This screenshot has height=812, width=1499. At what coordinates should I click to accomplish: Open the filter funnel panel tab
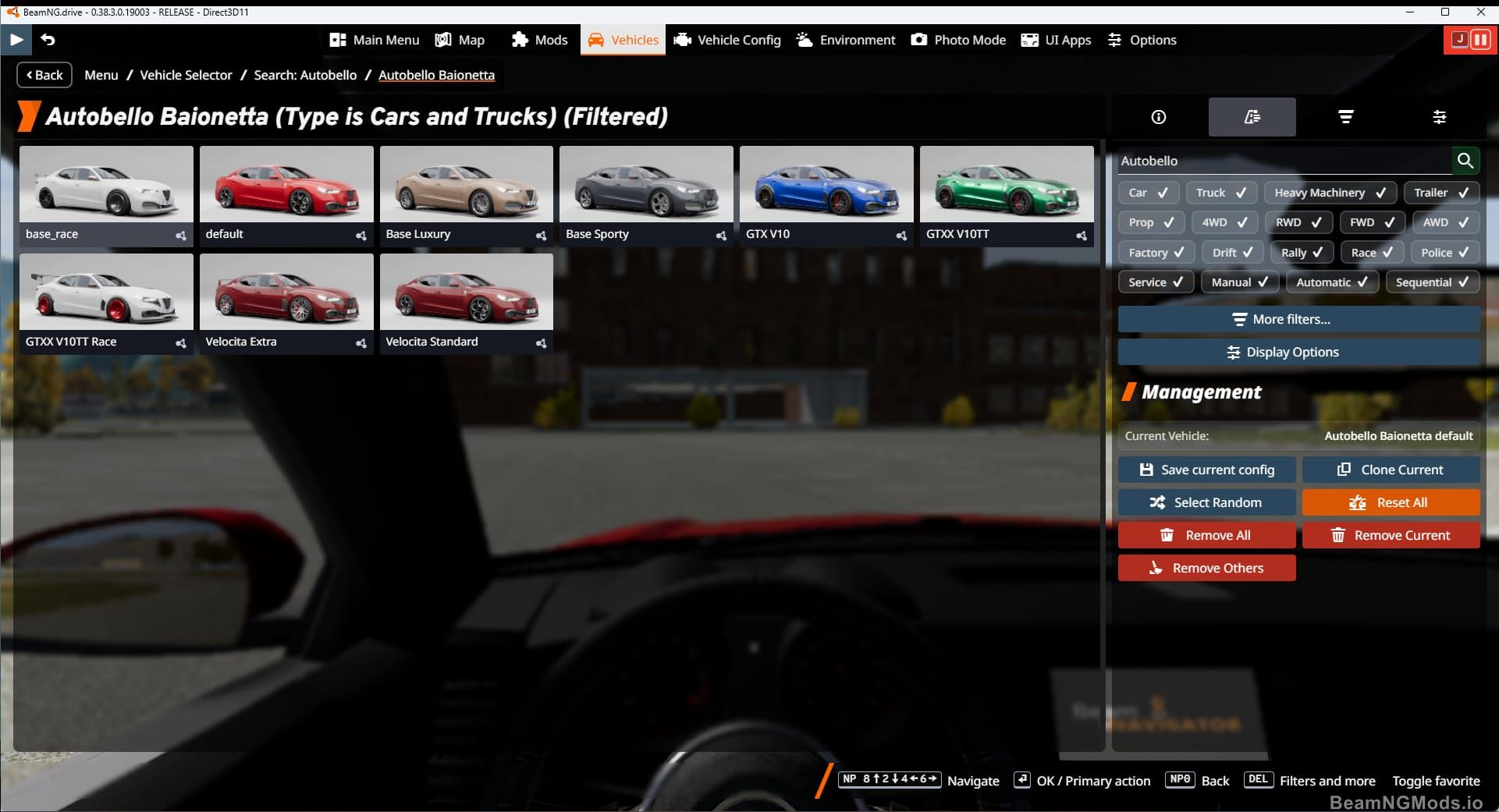[1346, 117]
